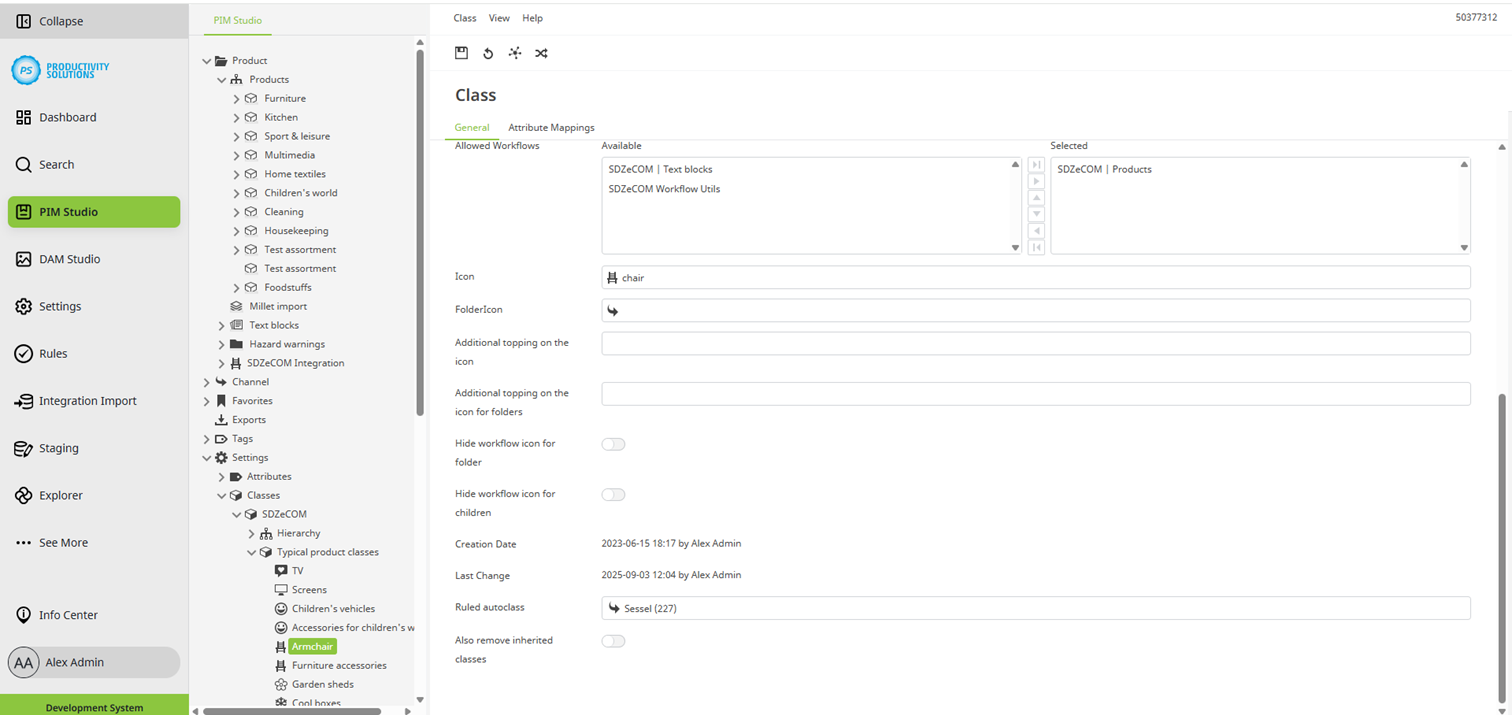Click the Icon input field showing chair

(x=1035, y=278)
